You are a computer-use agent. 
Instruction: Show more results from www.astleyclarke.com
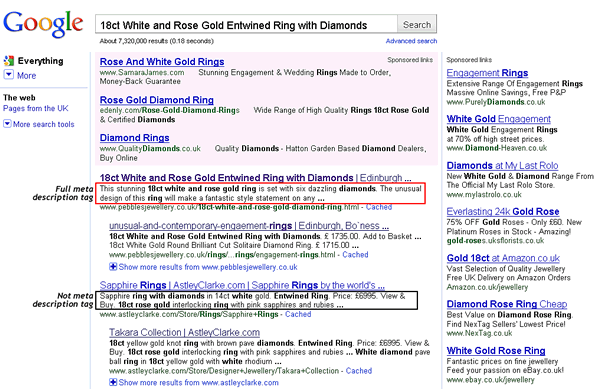point(199,383)
